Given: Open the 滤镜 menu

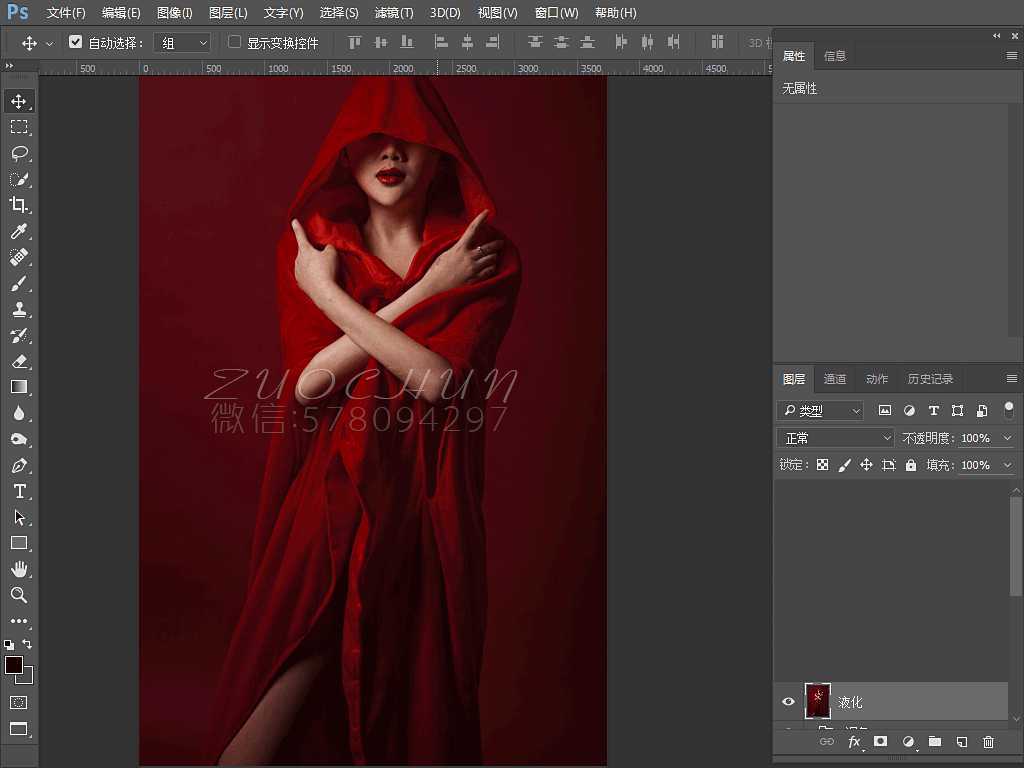Looking at the screenshot, I should [x=393, y=13].
